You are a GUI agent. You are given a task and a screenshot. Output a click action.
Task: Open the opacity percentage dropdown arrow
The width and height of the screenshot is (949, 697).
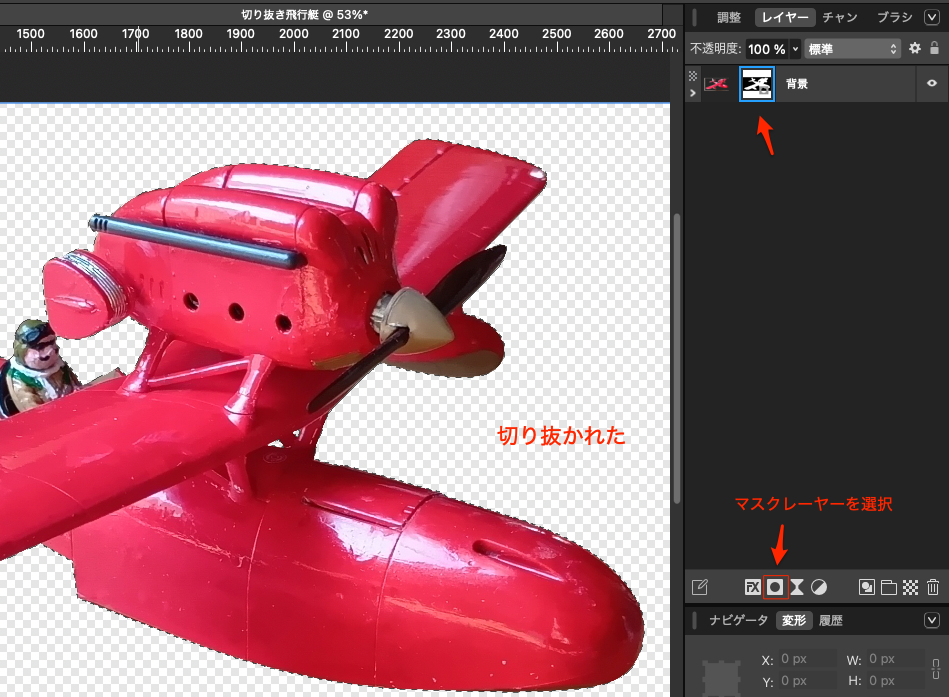click(795, 49)
